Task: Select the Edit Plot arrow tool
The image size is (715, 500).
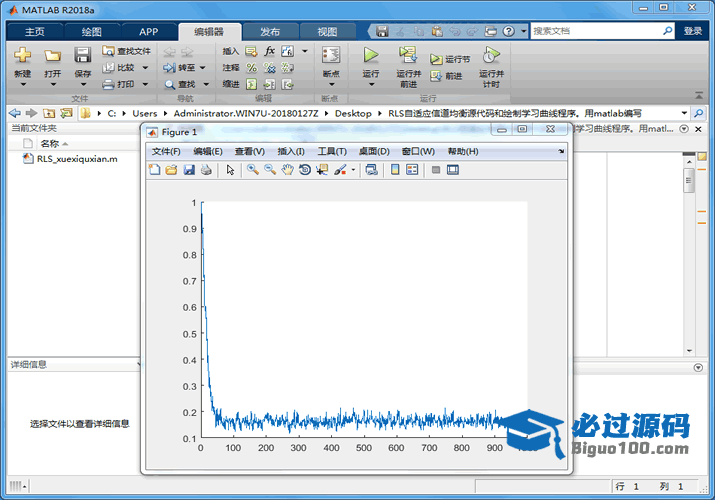Action: click(x=230, y=170)
